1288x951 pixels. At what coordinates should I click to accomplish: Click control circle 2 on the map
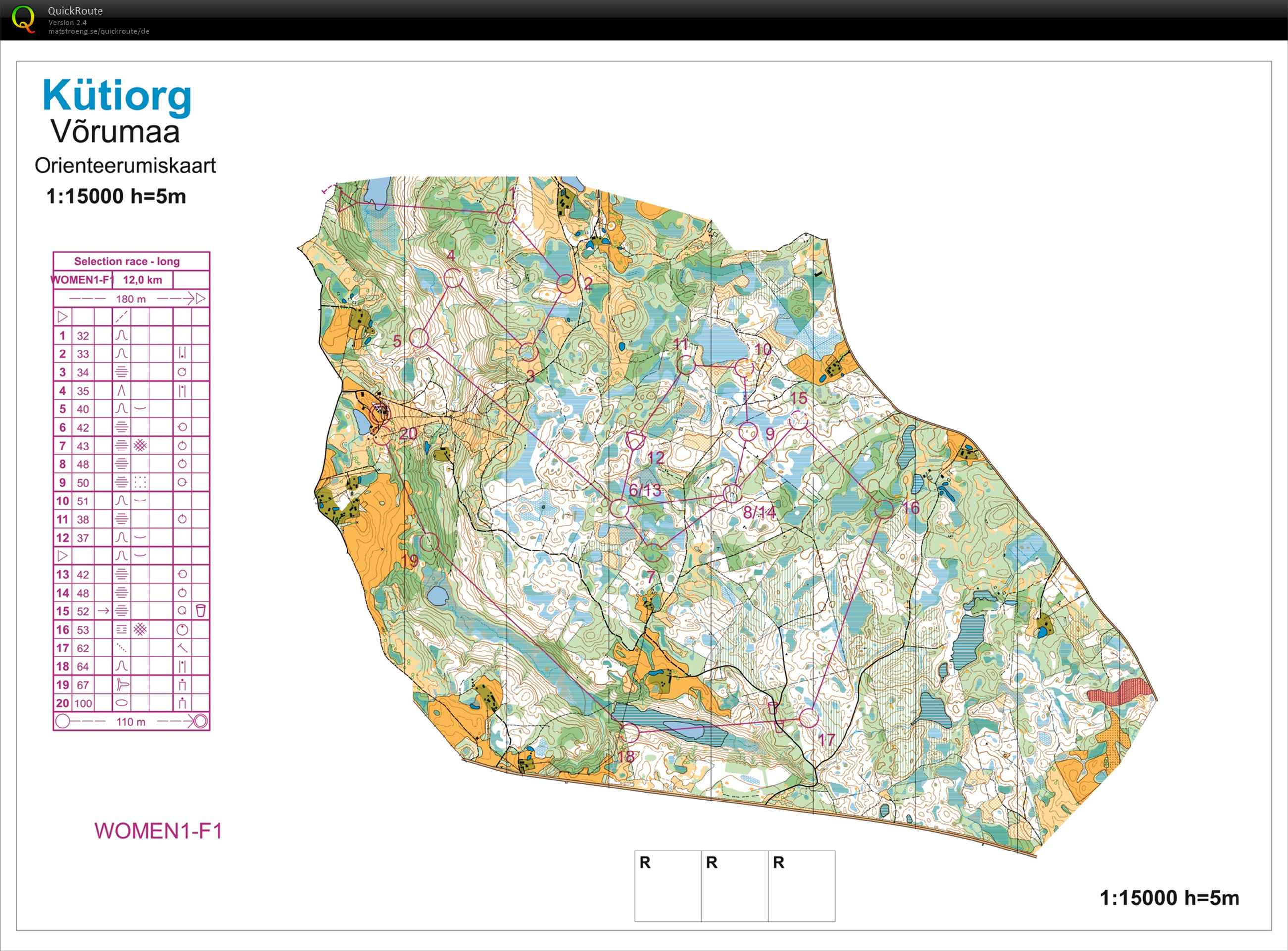coord(566,283)
